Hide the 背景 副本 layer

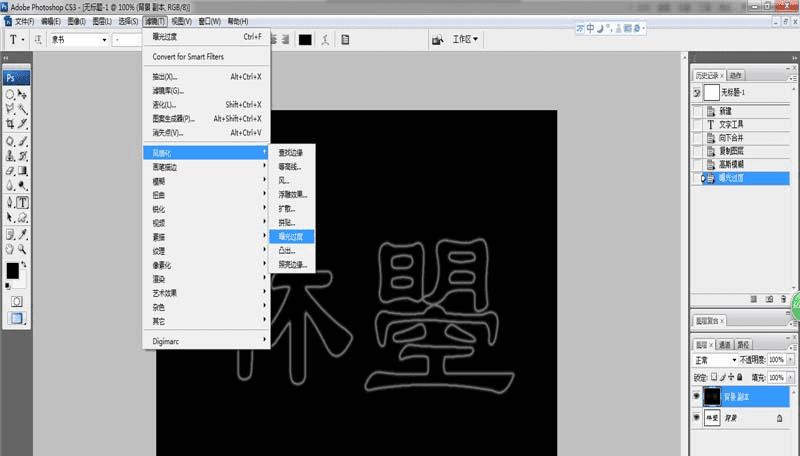(x=696, y=396)
